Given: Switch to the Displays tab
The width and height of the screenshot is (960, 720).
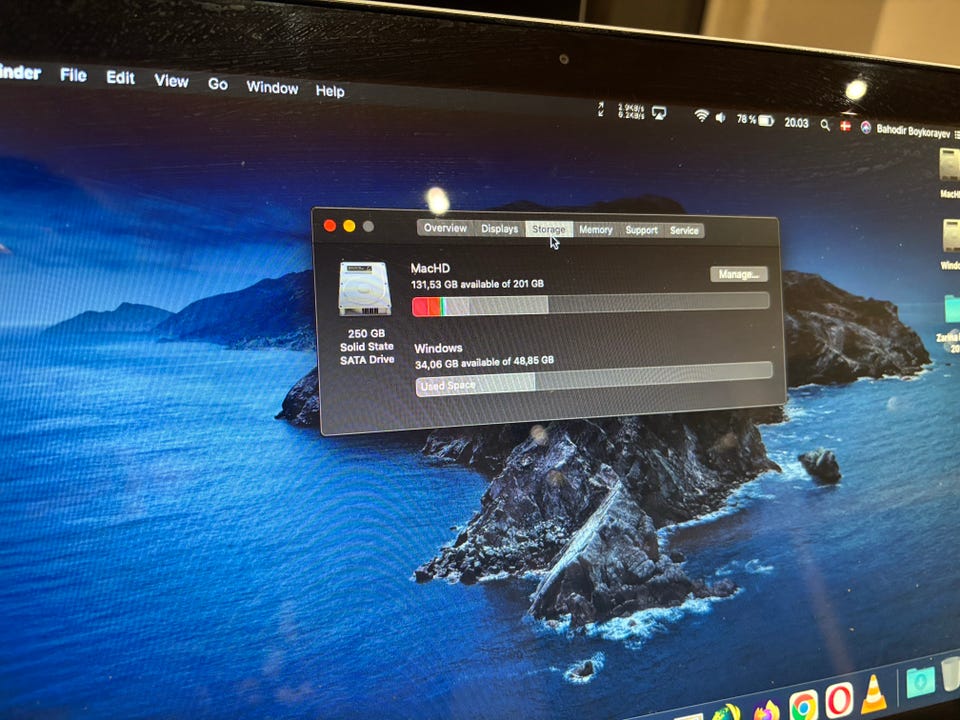Looking at the screenshot, I should coord(499,228).
